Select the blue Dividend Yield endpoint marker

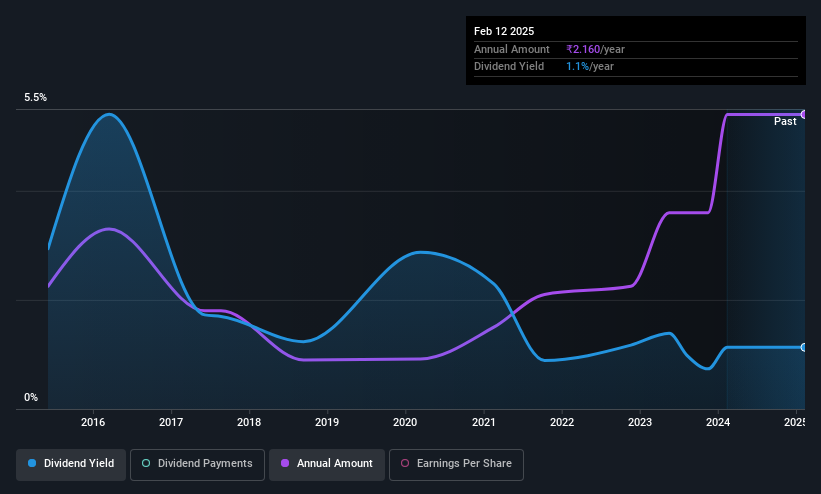pos(803,347)
